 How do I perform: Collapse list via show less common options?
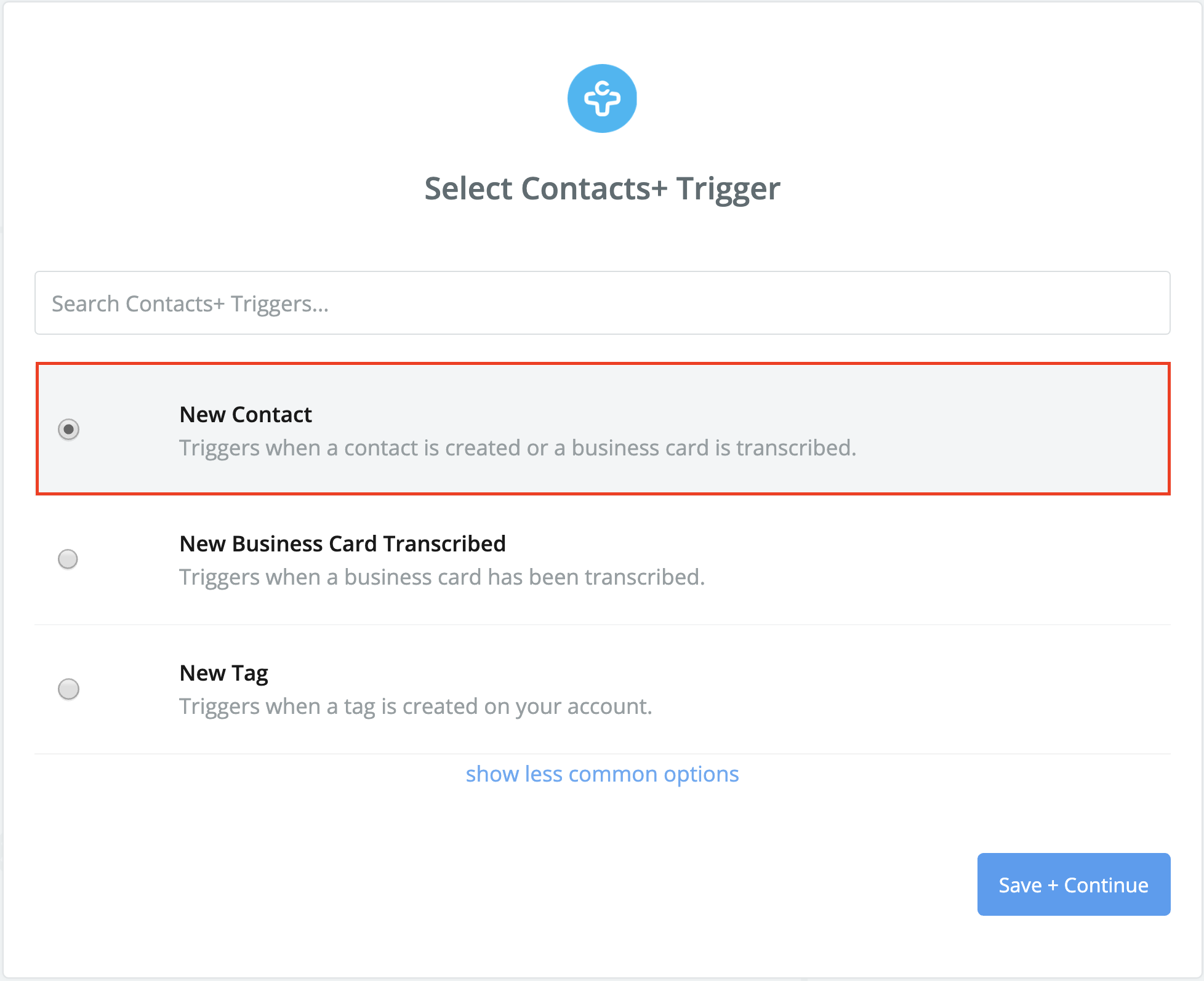(602, 774)
